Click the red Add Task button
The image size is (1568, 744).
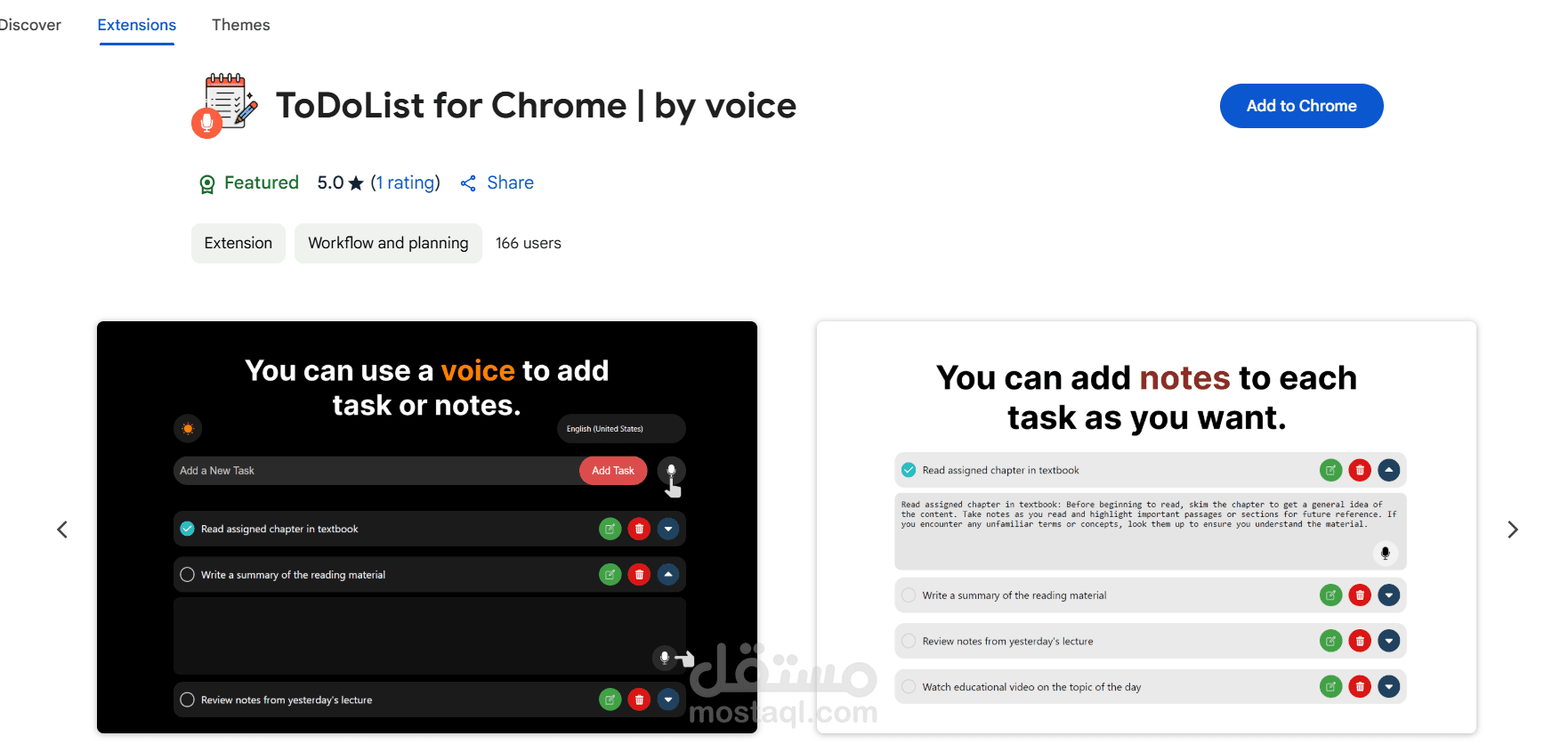click(x=613, y=471)
